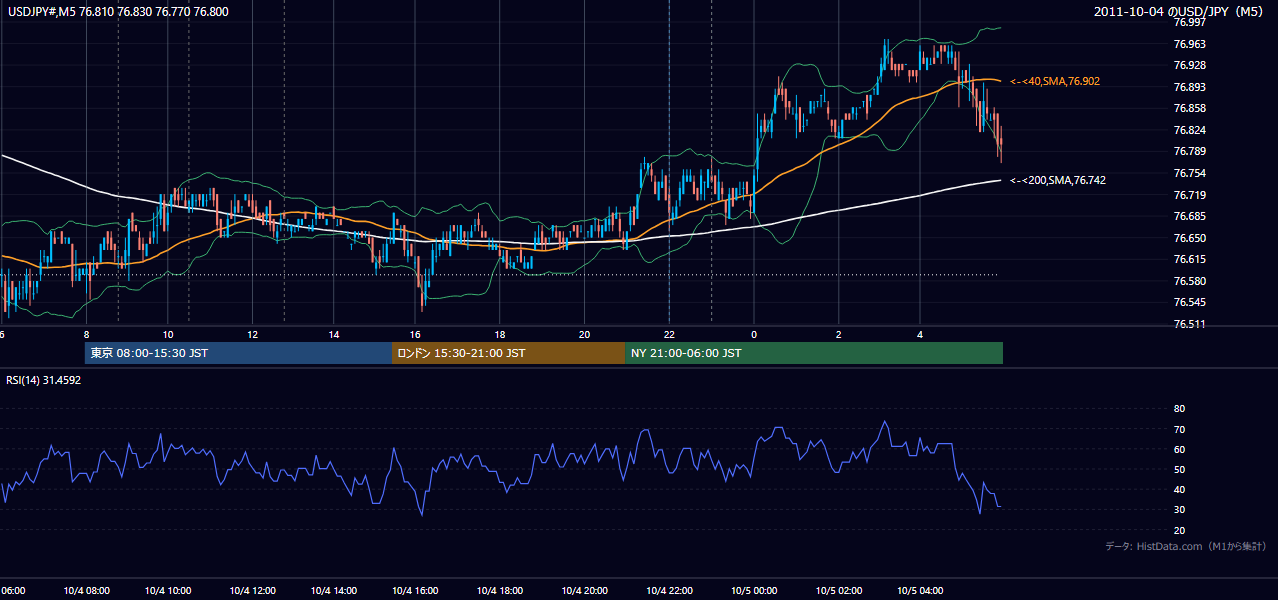
Task: Select the NY 21:00-06:00 JST session bar
Action: point(814,353)
